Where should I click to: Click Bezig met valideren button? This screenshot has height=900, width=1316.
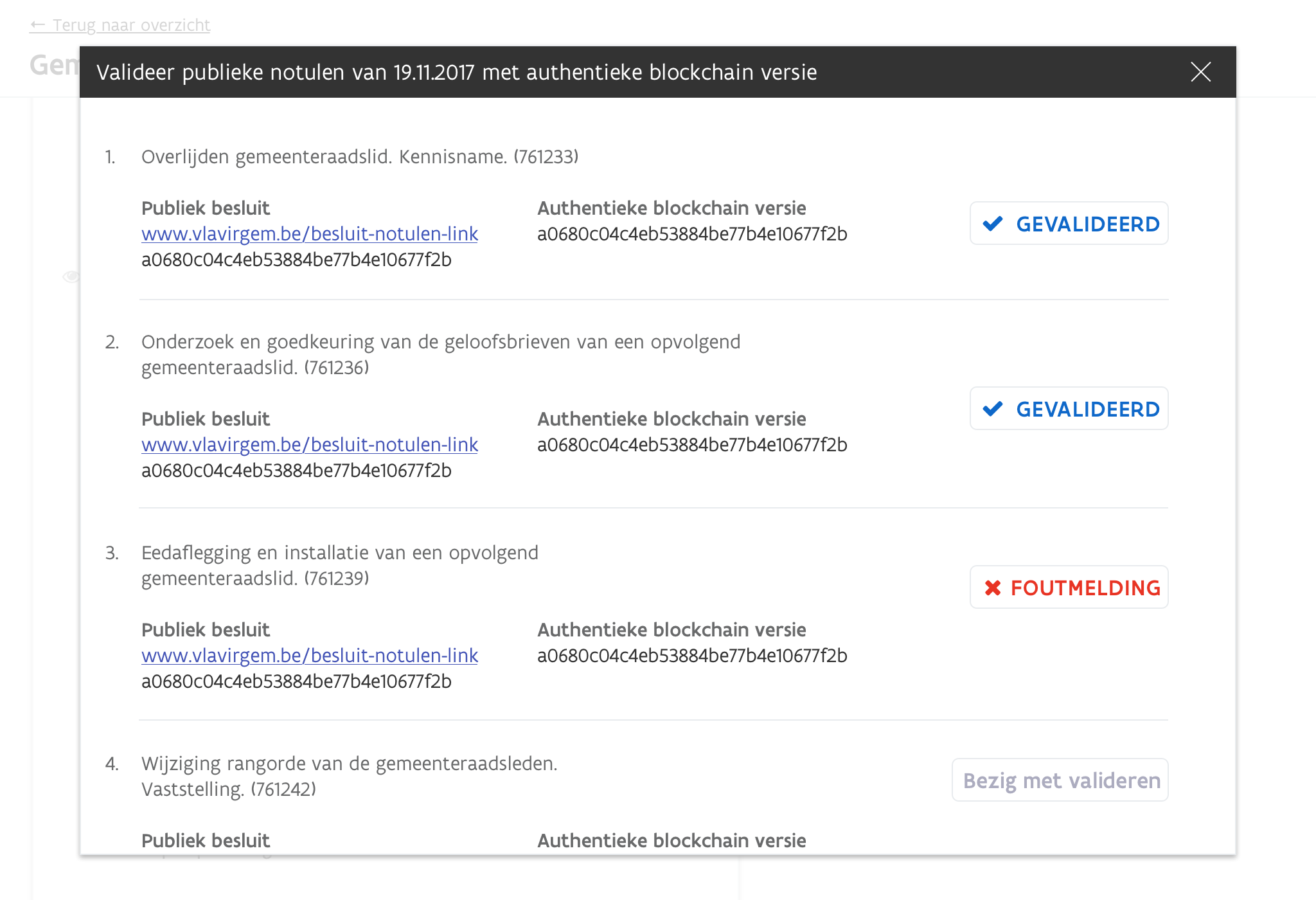click(x=1060, y=780)
